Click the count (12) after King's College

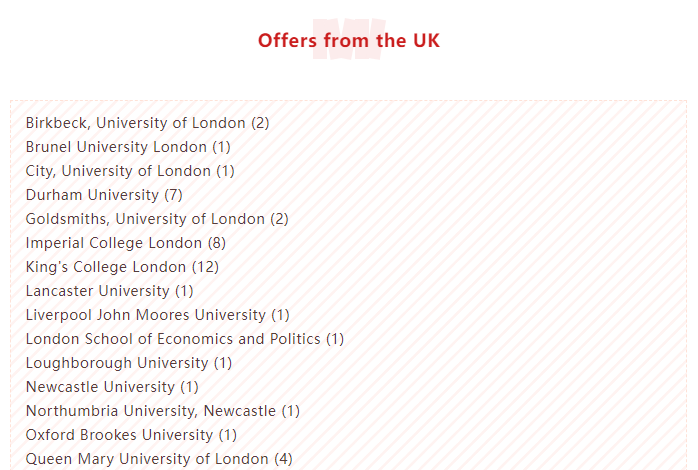(205, 267)
